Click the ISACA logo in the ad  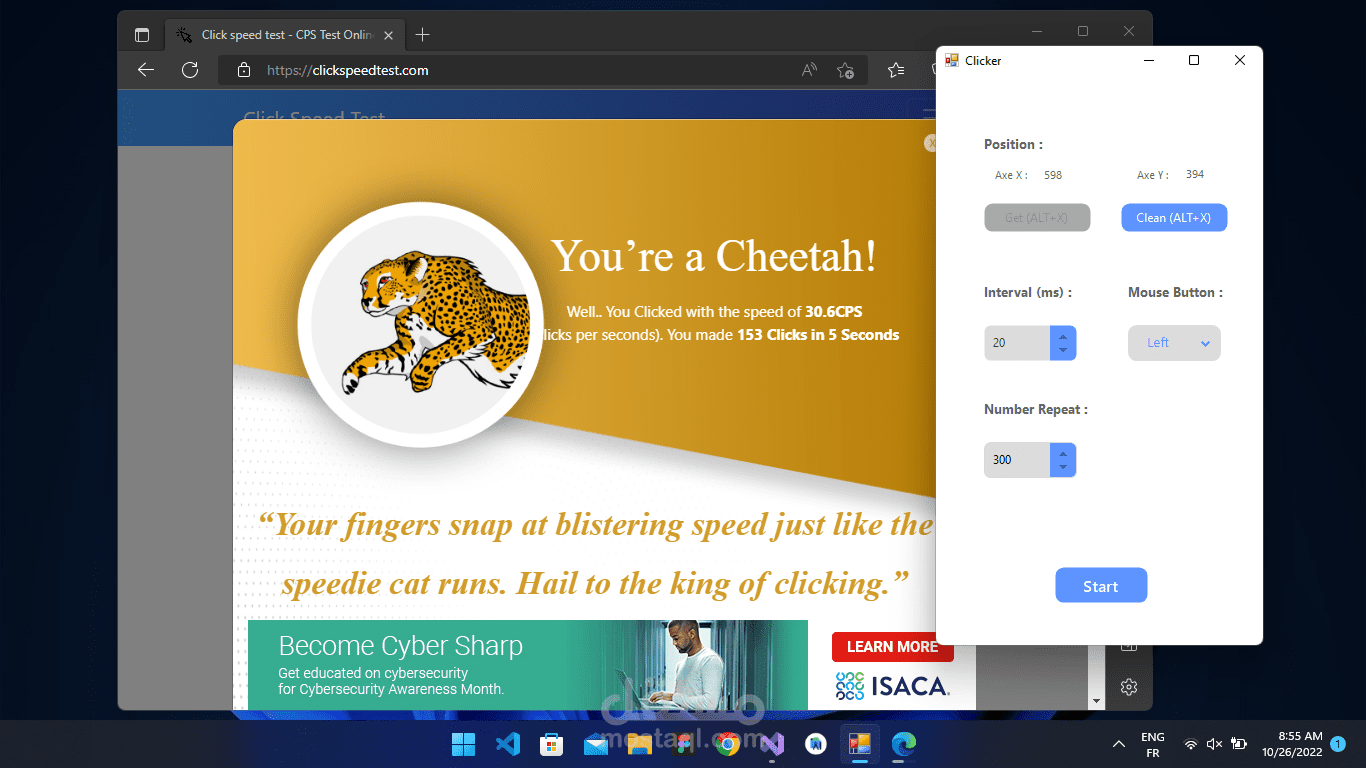point(892,686)
